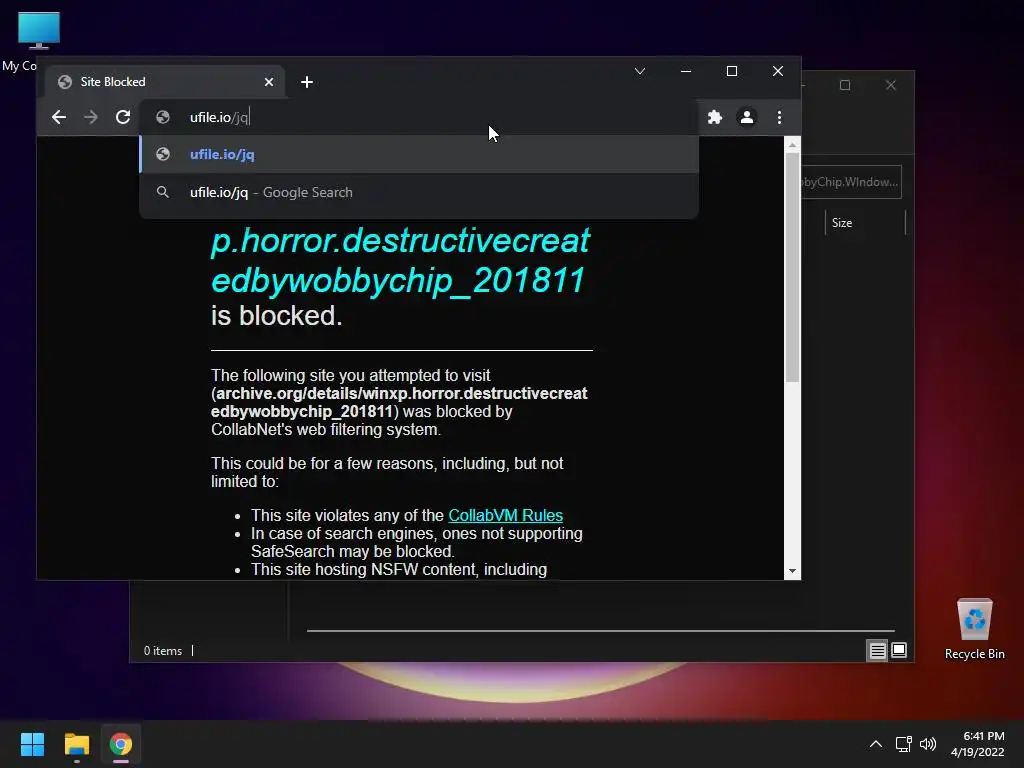Select the Site Blocked tab
Image resolution: width=1024 pixels, height=768 pixels.
tap(165, 82)
